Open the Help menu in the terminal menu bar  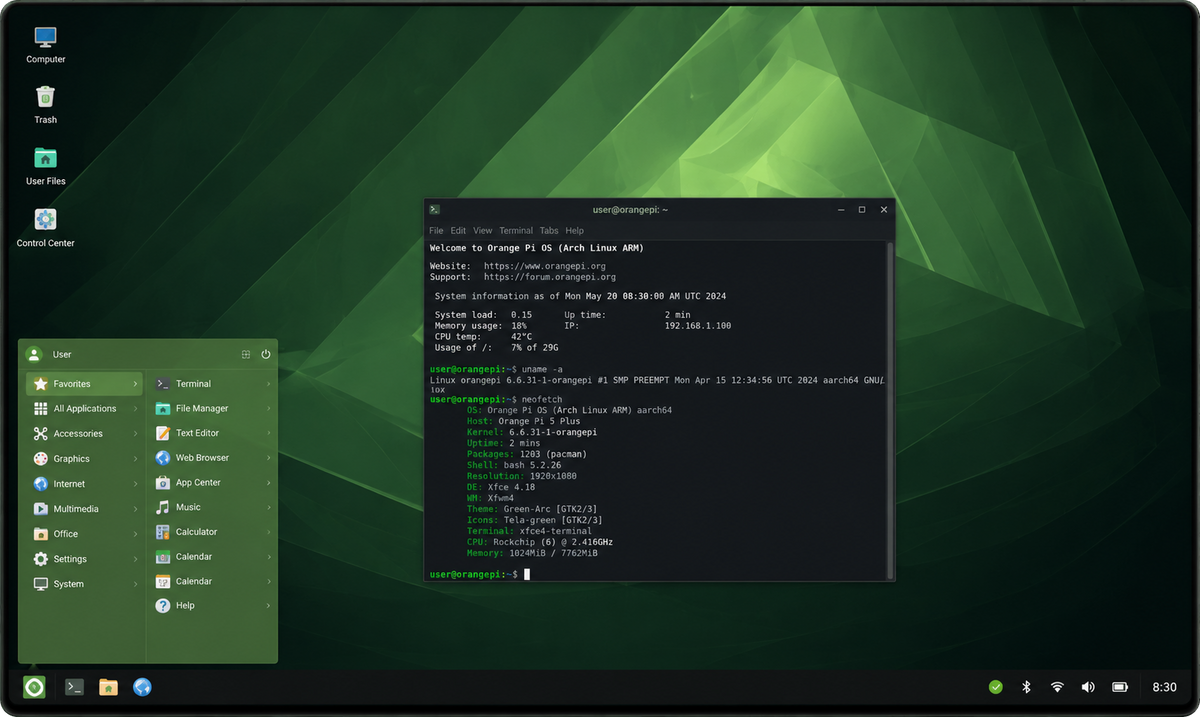574,231
